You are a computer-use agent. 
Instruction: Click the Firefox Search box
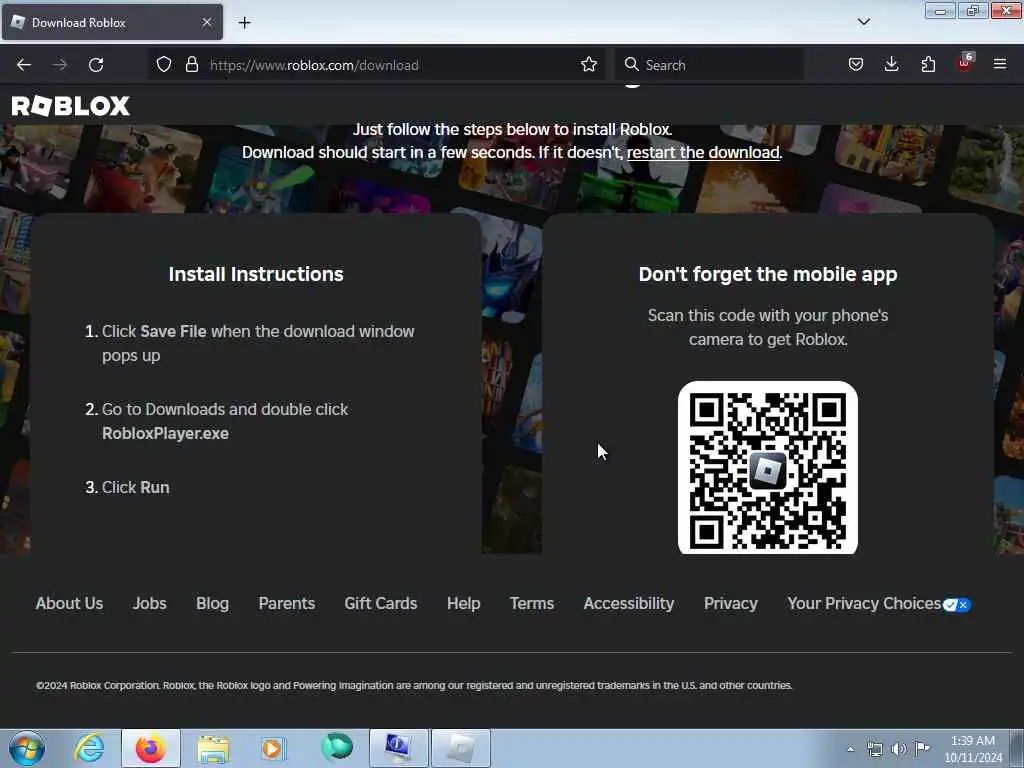(709, 65)
